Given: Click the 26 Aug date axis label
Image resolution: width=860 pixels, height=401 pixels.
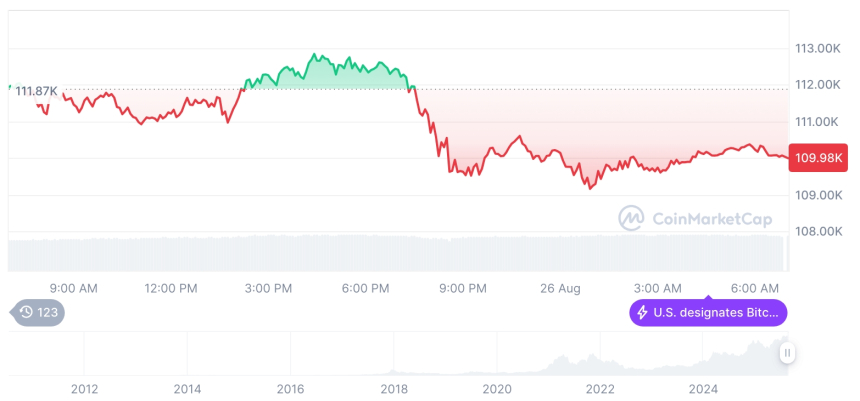Looking at the screenshot, I should [560, 288].
